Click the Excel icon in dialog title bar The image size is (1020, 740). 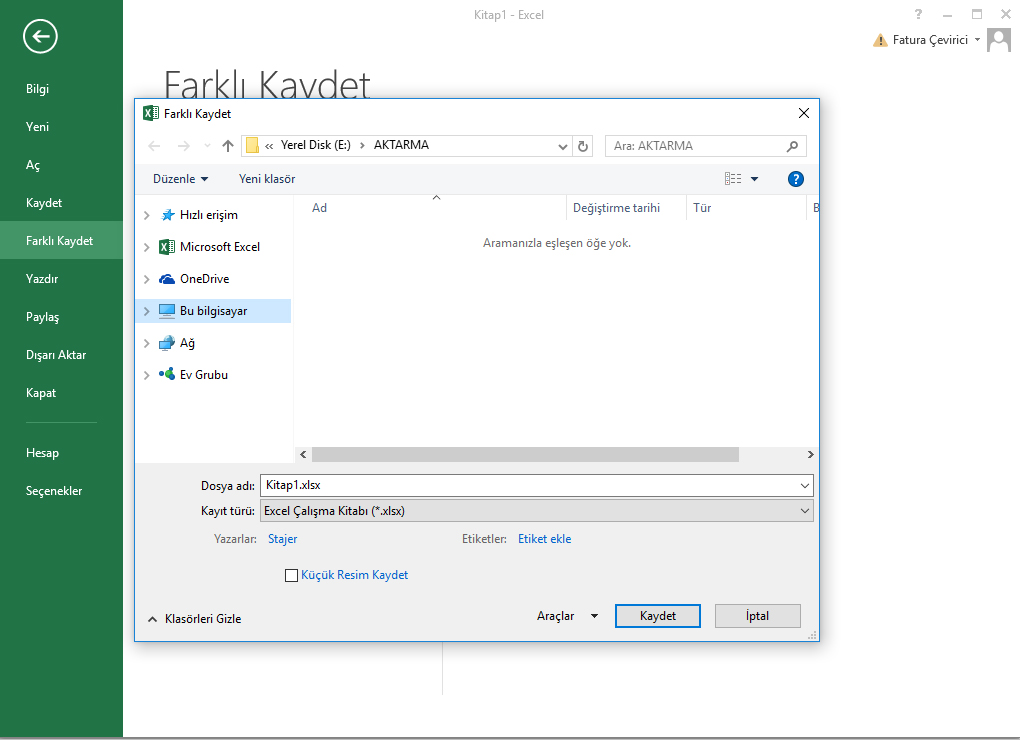151,113
